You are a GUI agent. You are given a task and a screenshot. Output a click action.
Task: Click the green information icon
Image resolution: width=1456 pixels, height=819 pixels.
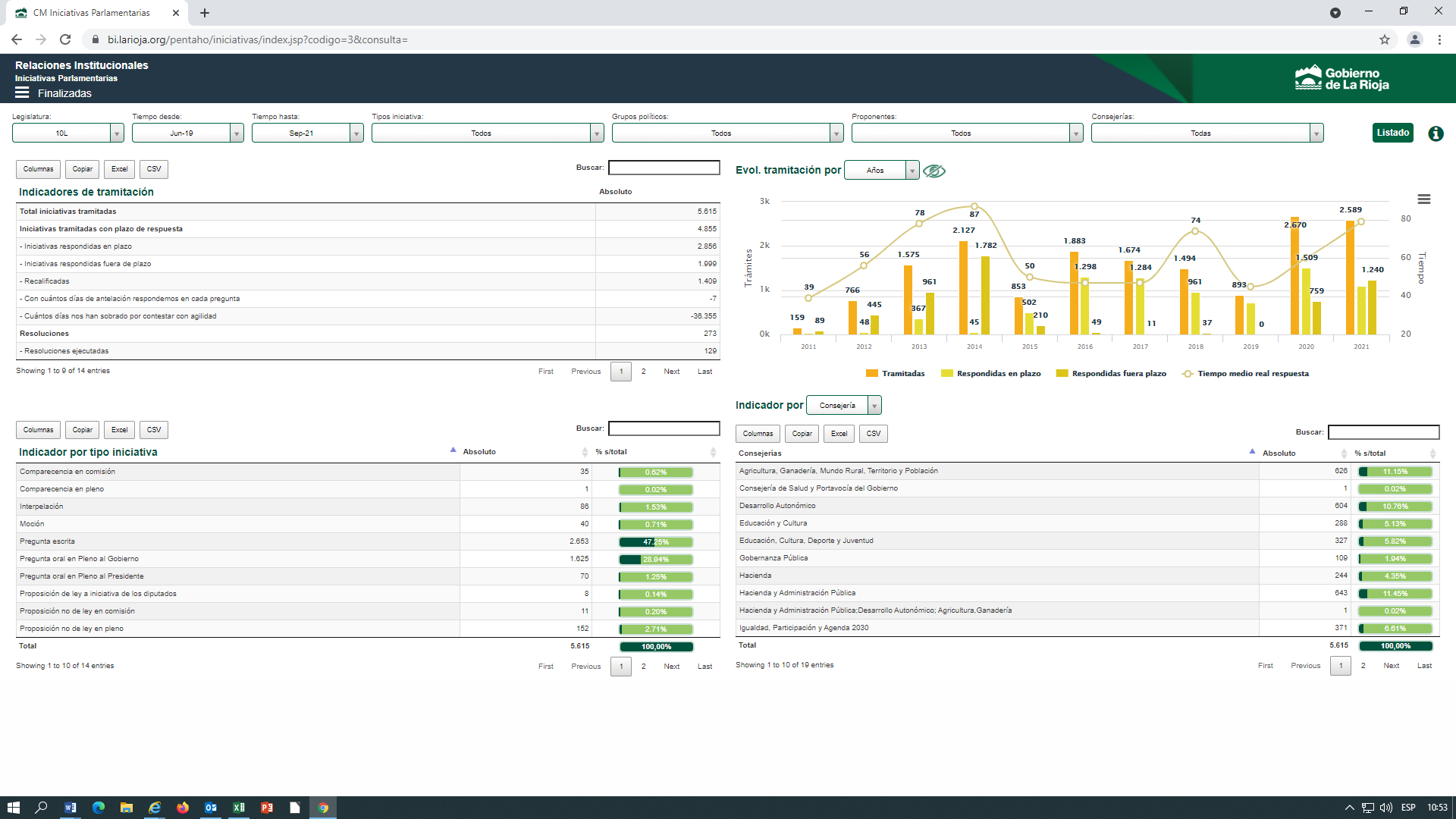[x=1436, y=133]
